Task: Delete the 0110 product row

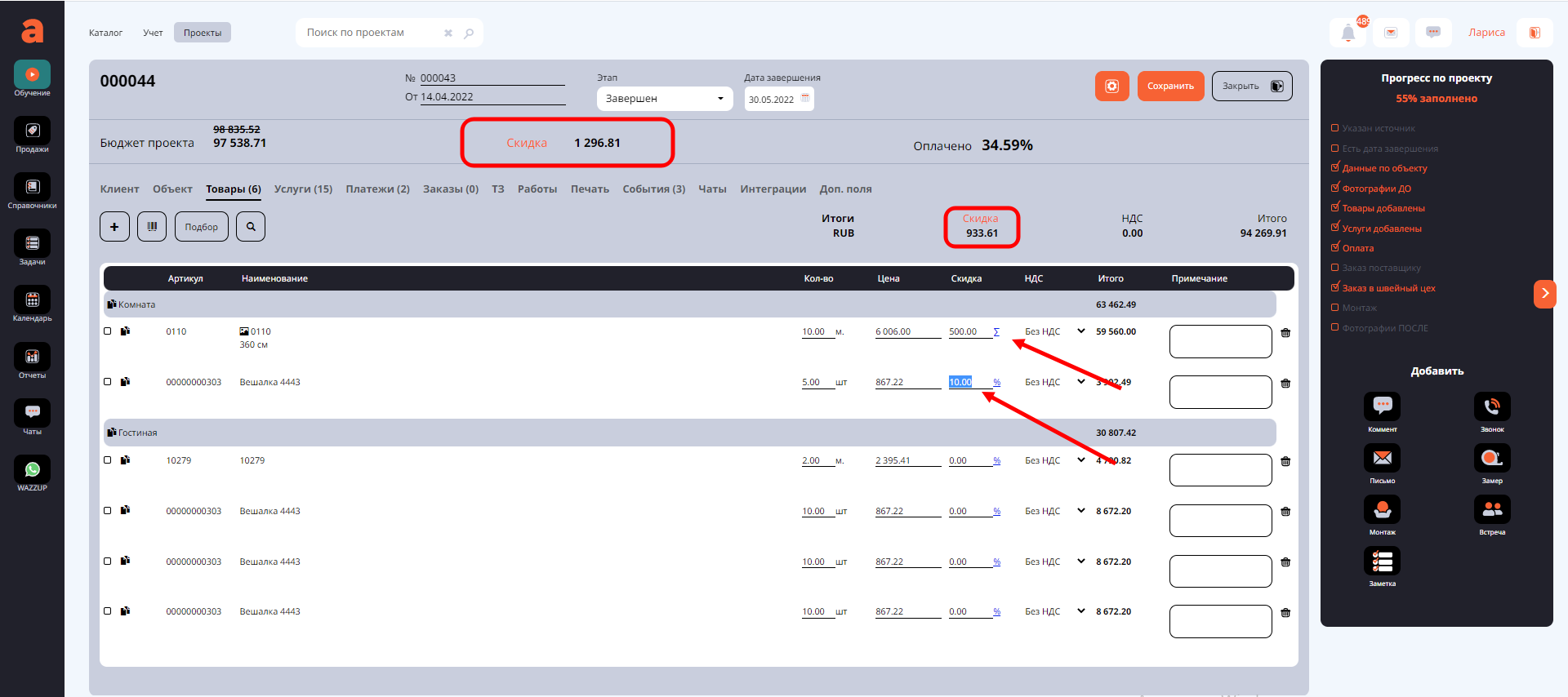Action: [x=1285, y=333]
